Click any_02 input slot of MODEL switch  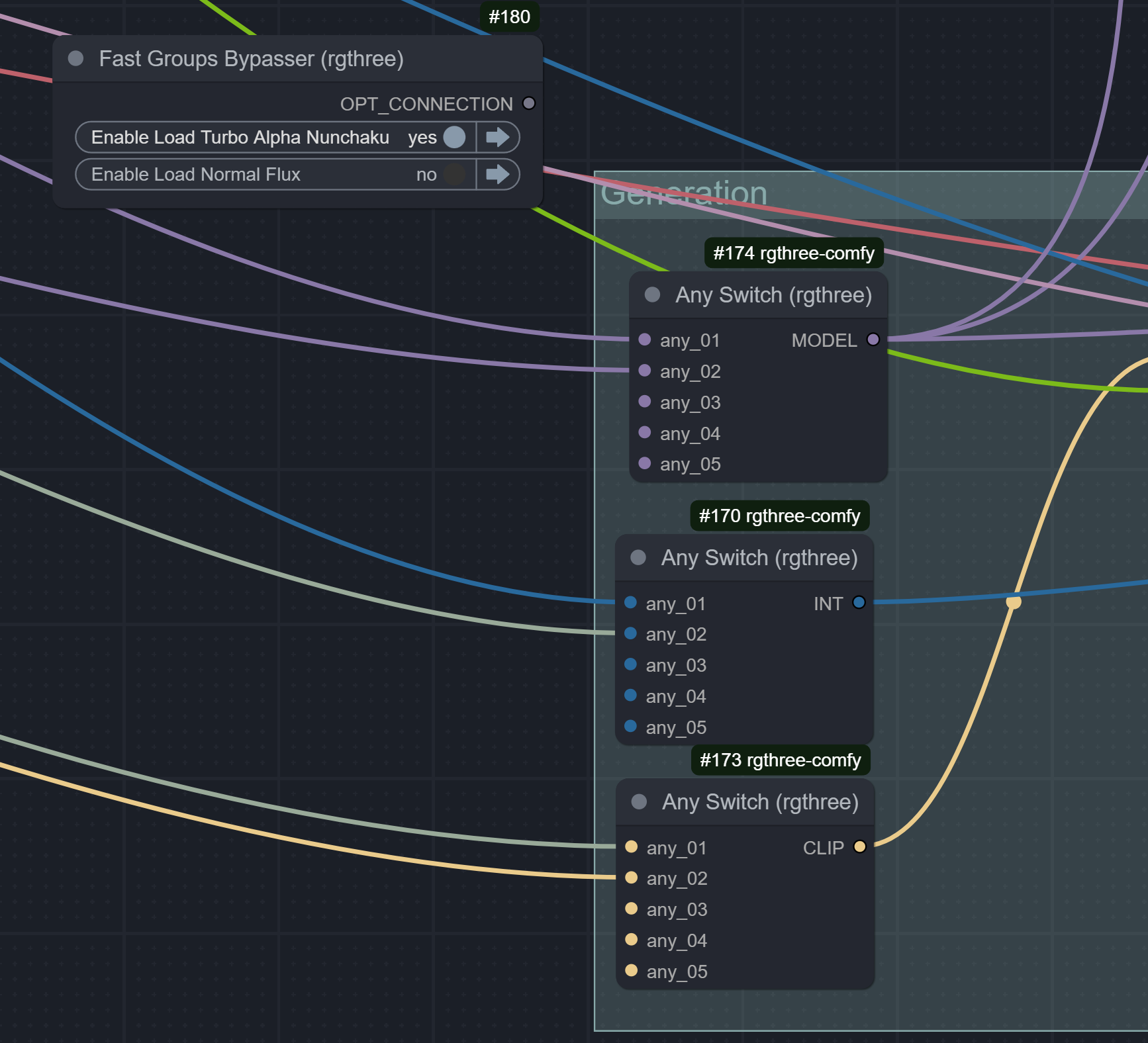645,371
